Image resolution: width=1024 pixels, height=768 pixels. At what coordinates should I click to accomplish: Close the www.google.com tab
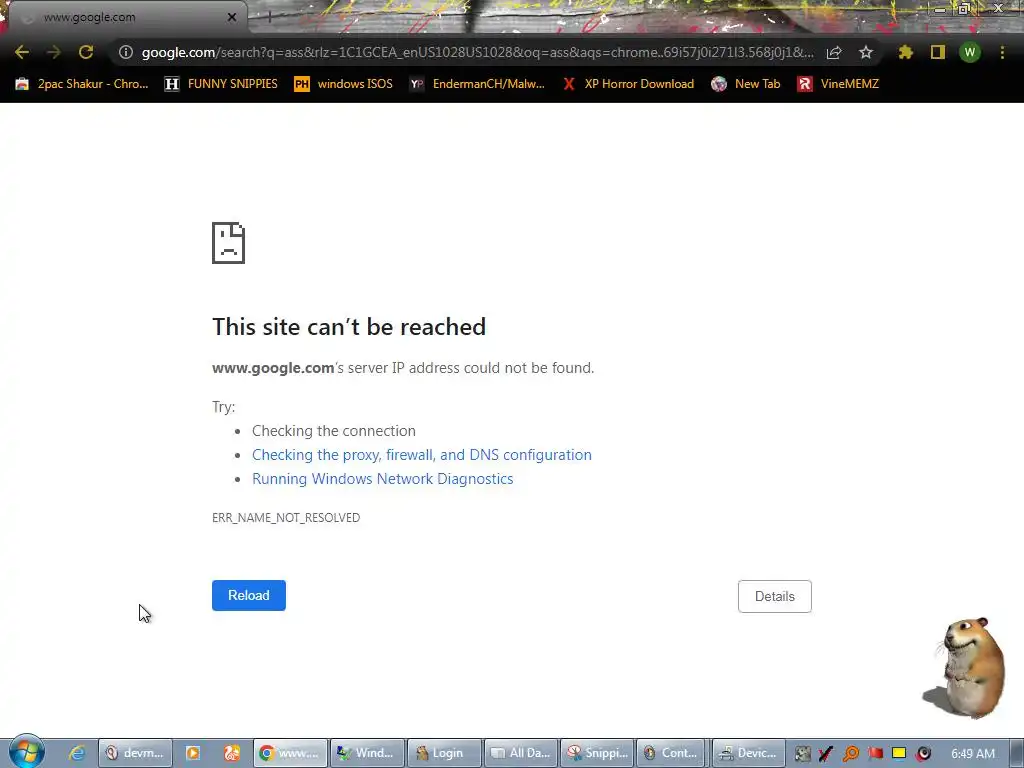point(232,18)
